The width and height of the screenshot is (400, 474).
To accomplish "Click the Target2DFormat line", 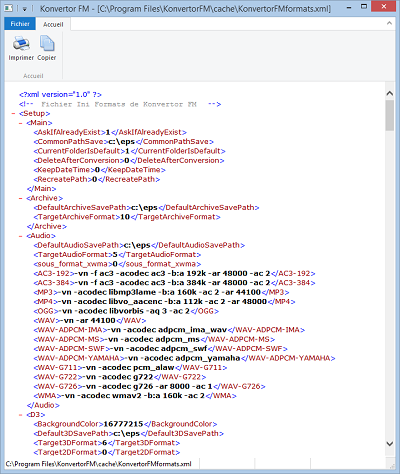I will pyautogui.click(x=107, y=452).
